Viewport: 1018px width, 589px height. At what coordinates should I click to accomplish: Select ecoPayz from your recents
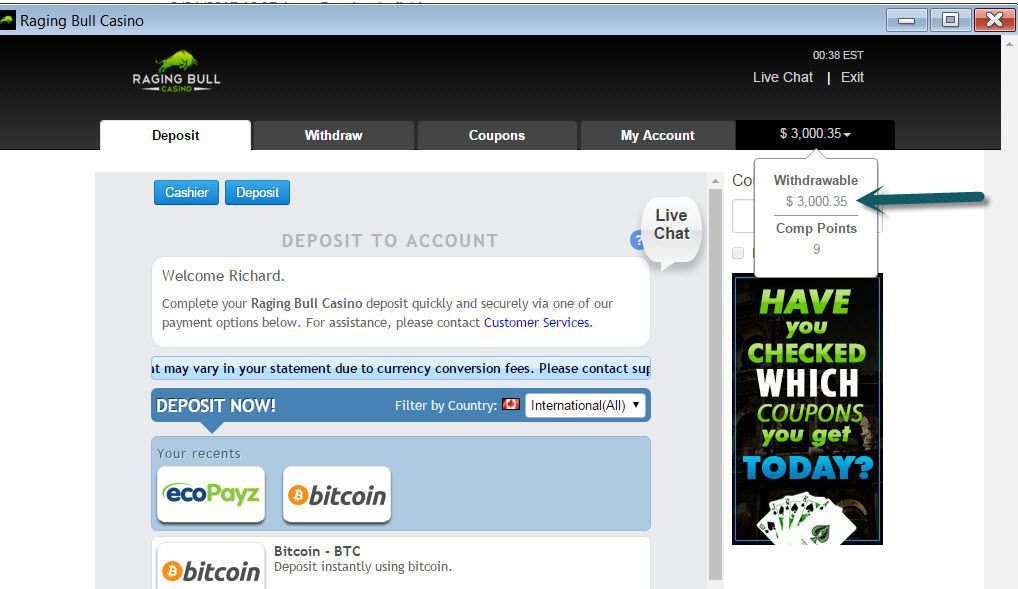(x=211, y=494)
